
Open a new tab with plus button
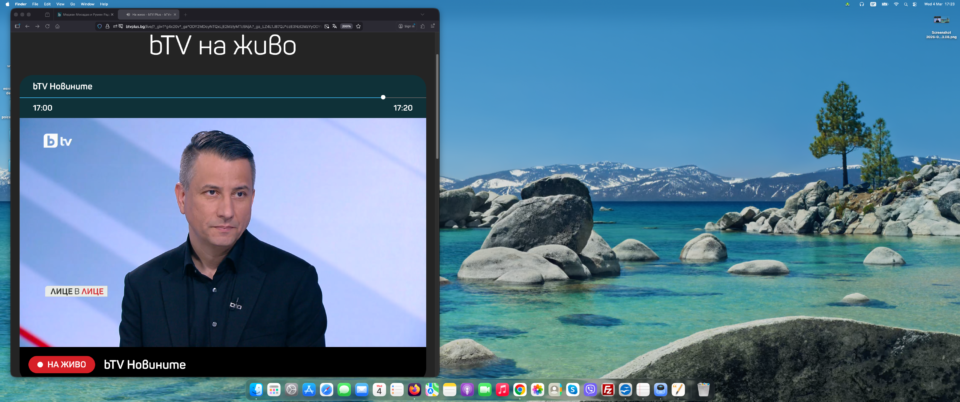187,15
